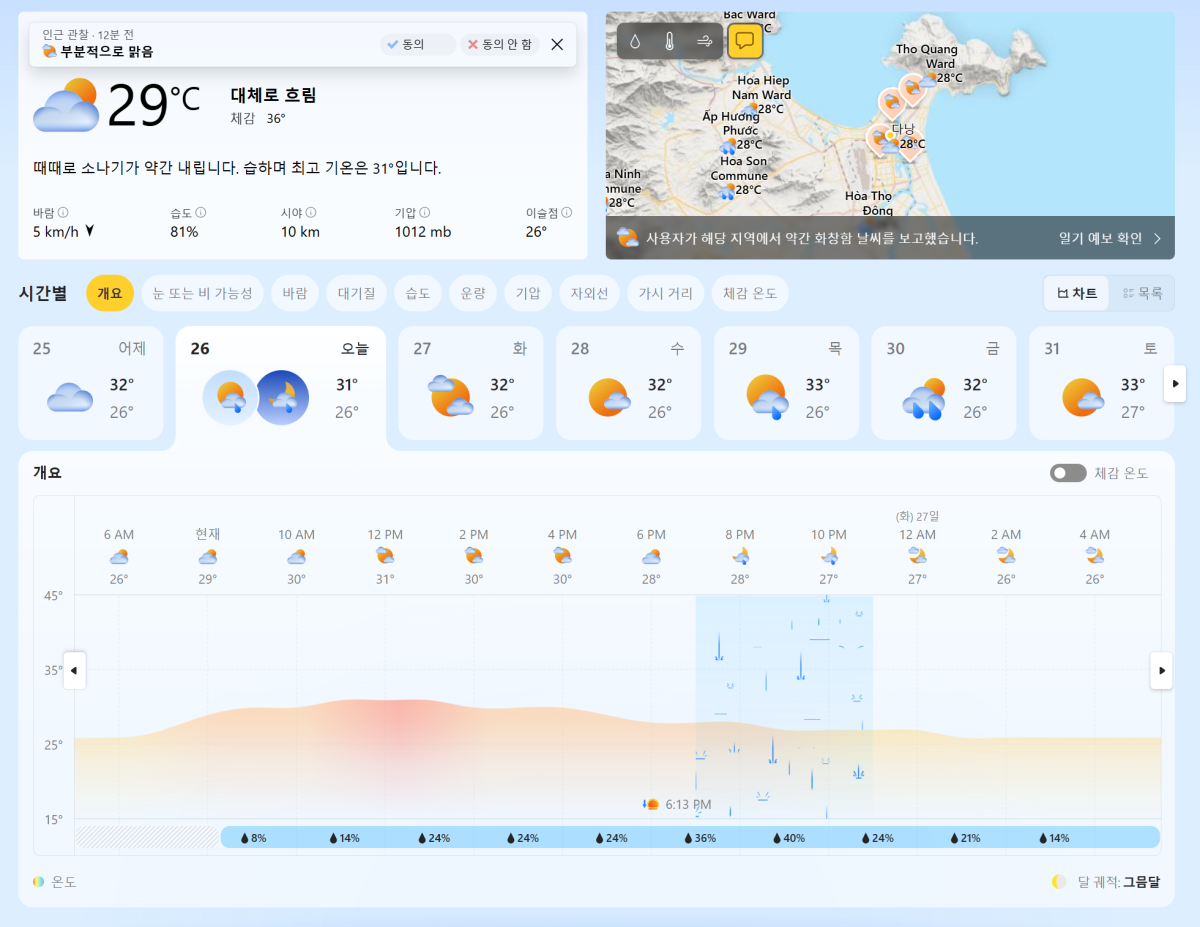Click the Áp Hương Phước map marker

(728, 145)
